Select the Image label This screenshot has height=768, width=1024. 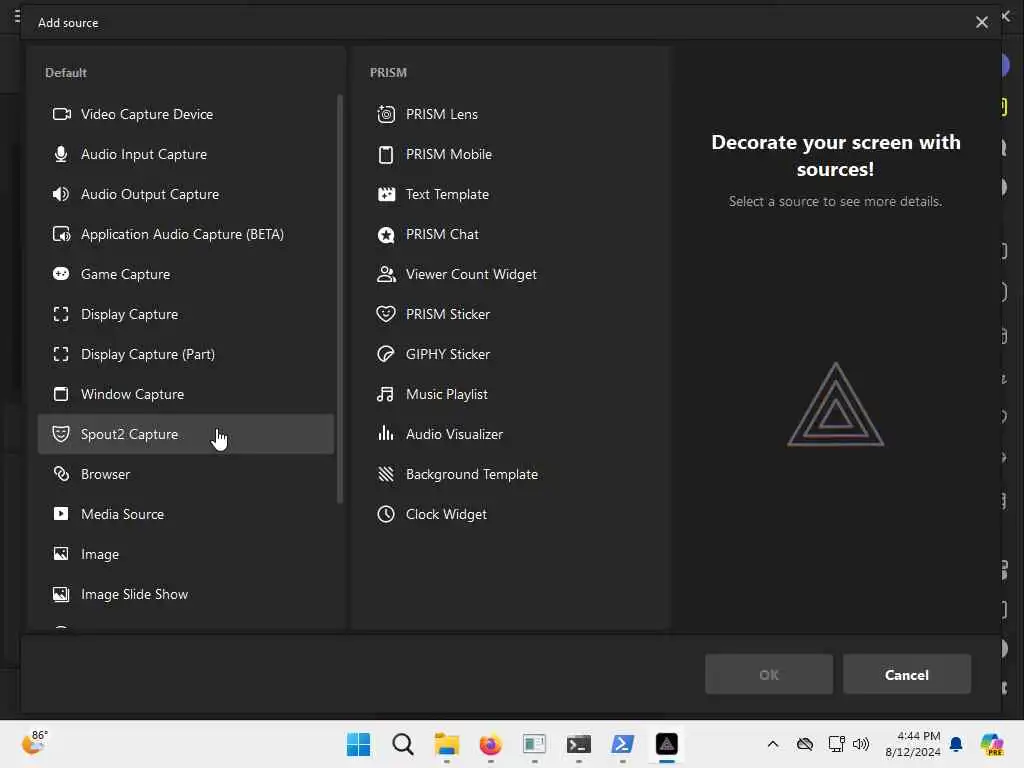coord(100,554)
